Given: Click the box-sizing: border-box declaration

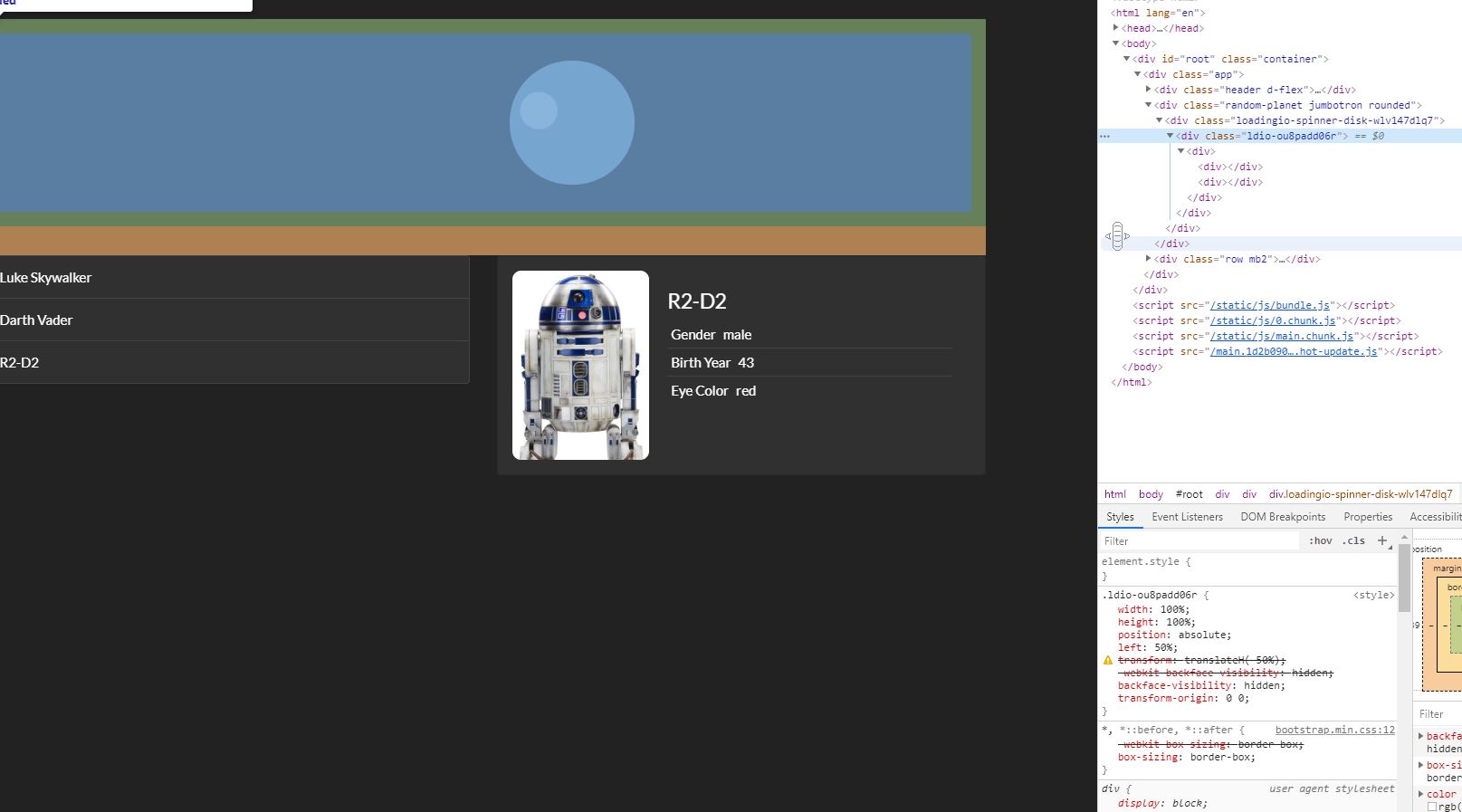Looking at the screenshot, I should pyautogui.click(x=1187, y=757).
